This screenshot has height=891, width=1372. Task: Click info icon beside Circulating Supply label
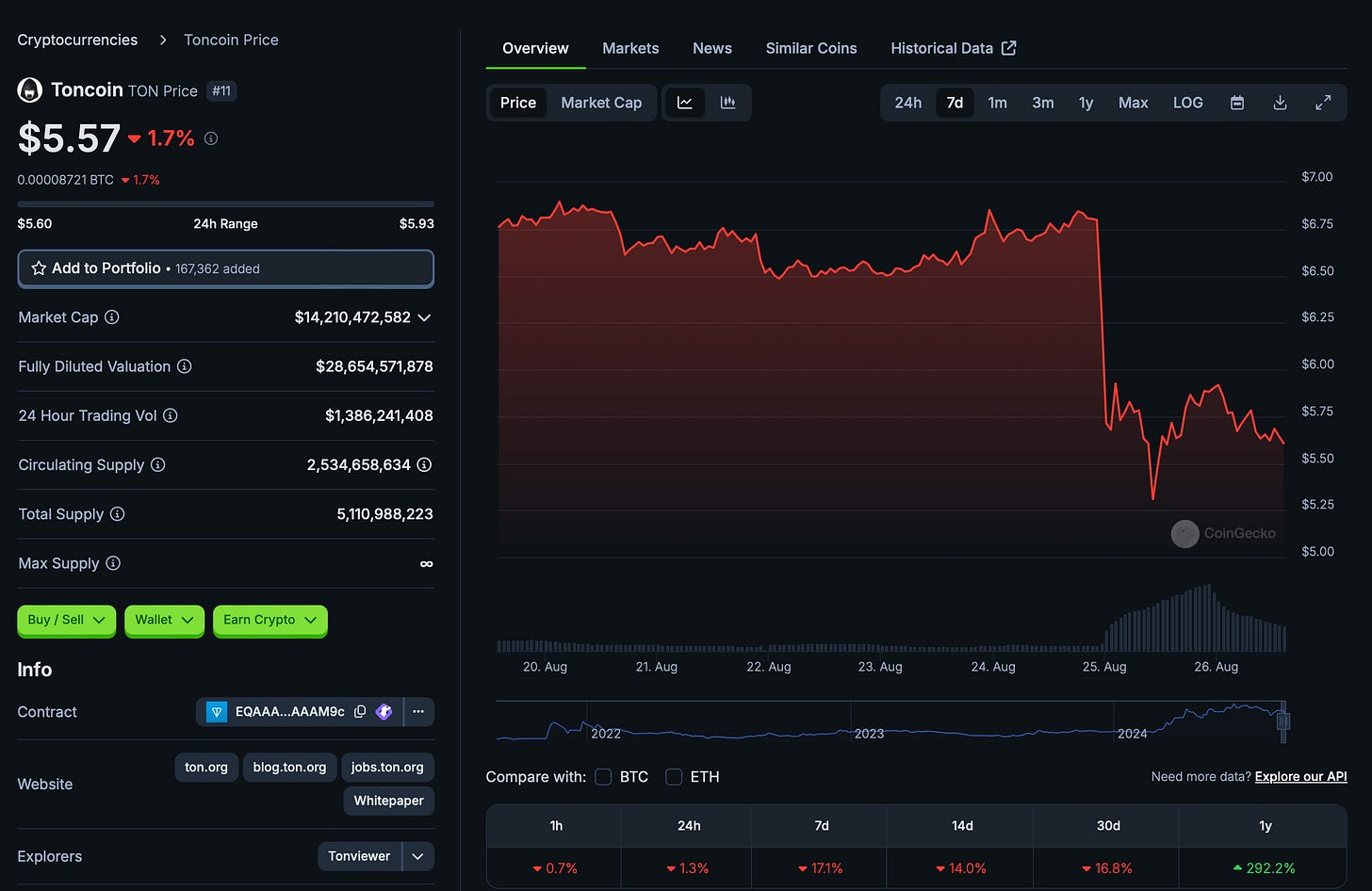[158, 464]
